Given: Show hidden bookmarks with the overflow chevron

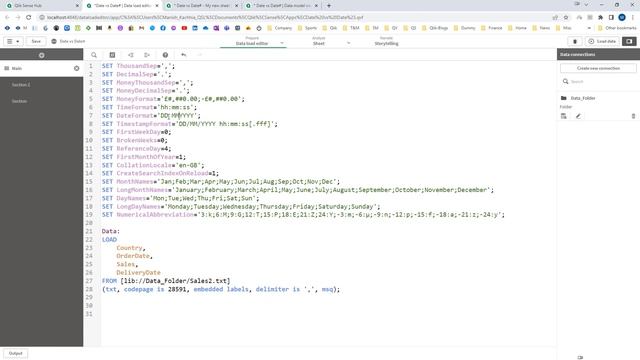Looking at the screenshot, I should pos(589,28).
